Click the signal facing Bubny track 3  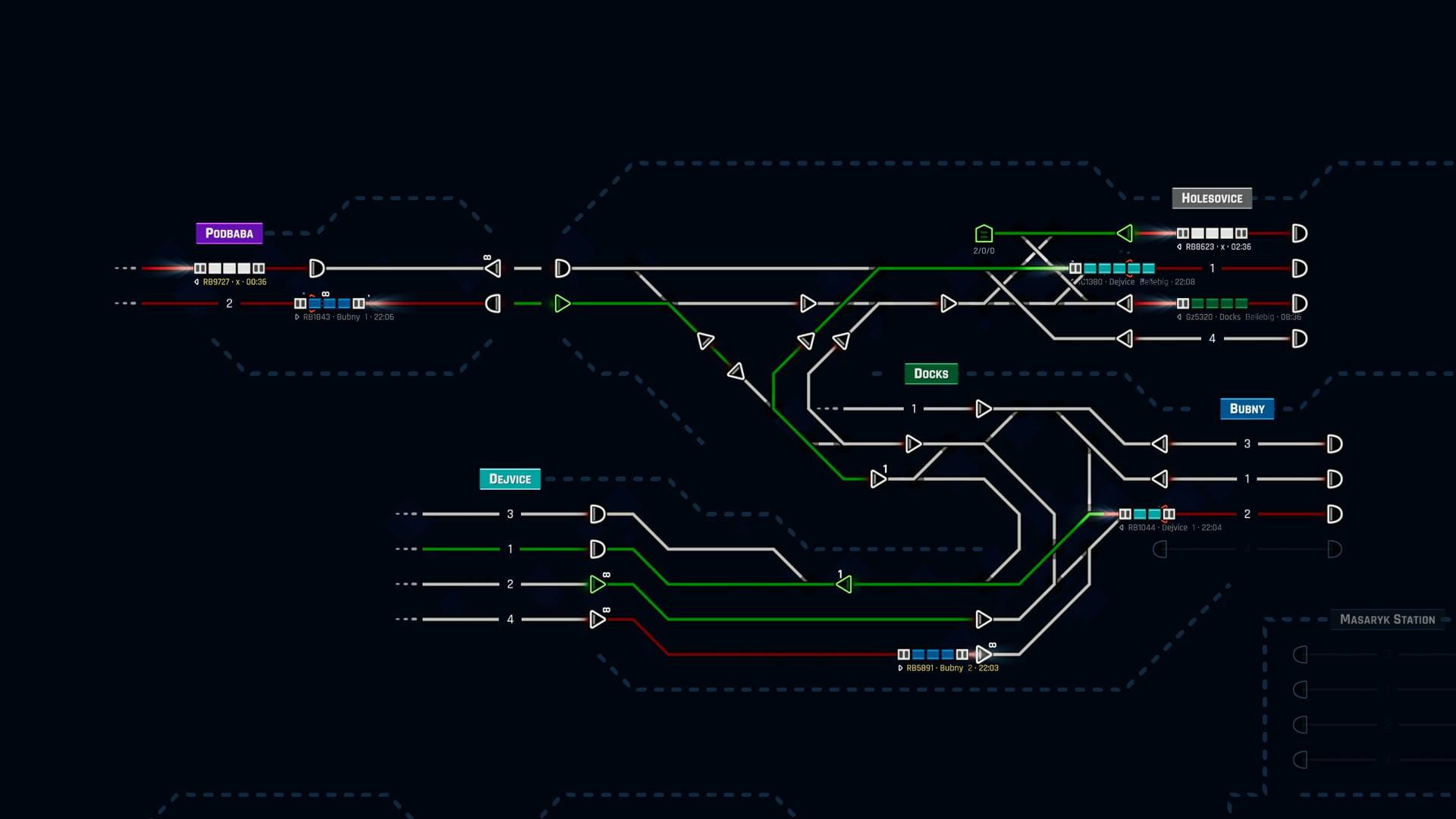1159,444
